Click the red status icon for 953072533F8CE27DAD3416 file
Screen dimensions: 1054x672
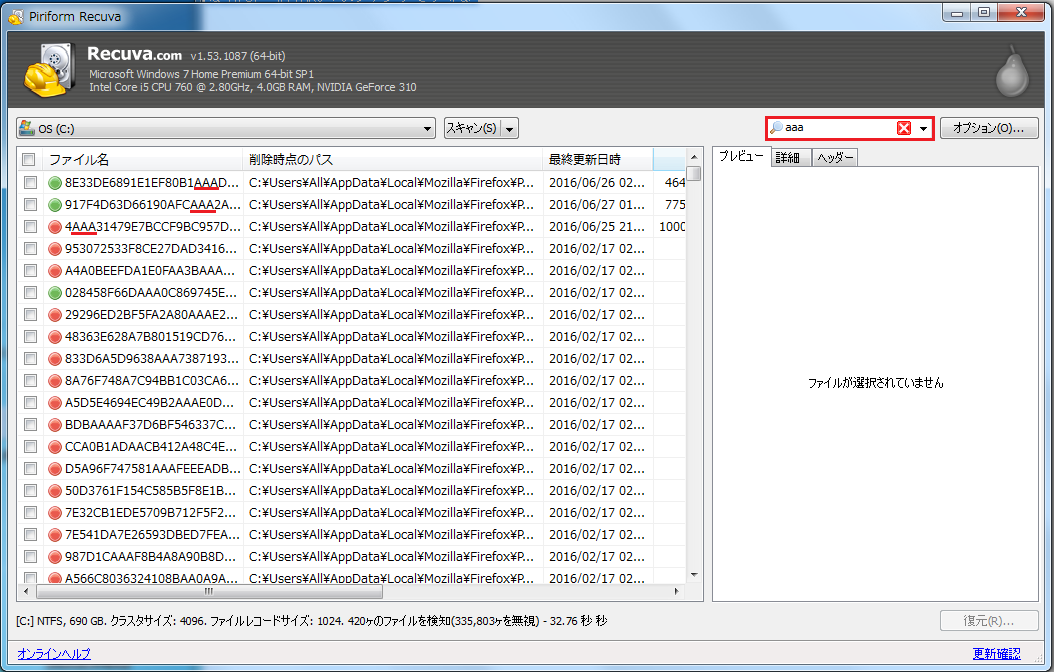click(x=55, y=249)
